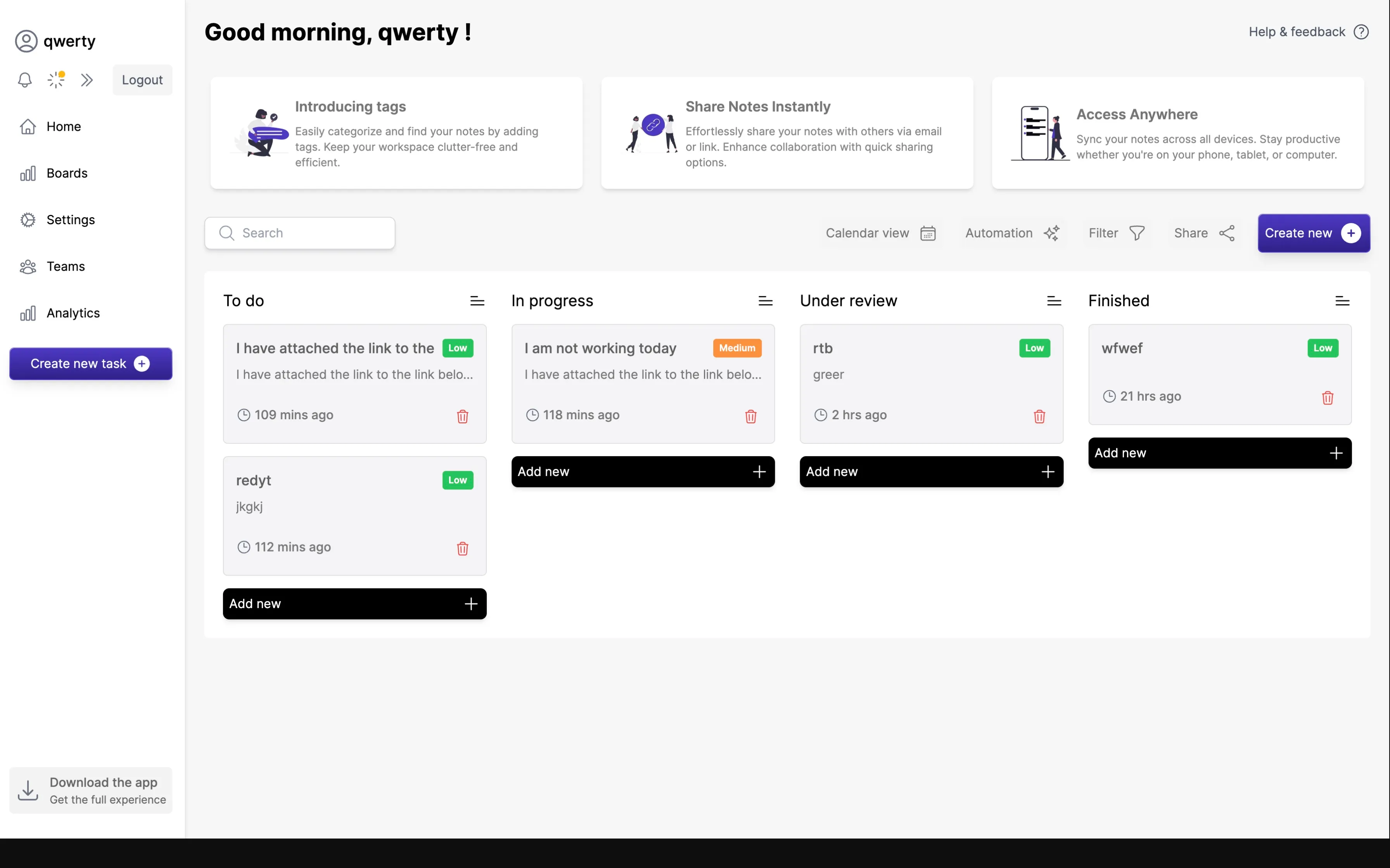
Task: Go to Home in the sidebar
Action: pos(50,126)
